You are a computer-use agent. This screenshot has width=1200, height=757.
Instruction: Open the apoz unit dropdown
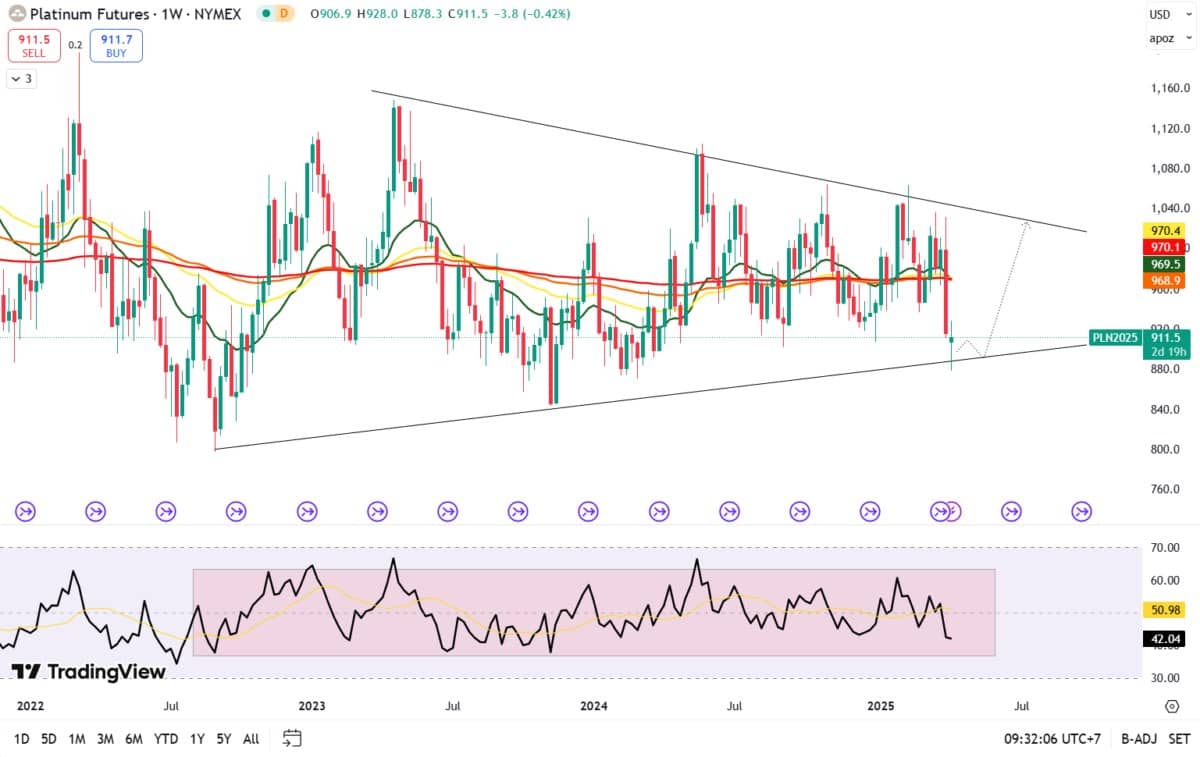(1161, 39)
